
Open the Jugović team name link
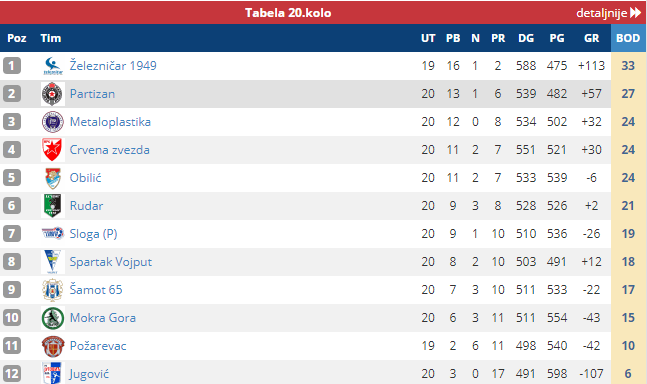(89, 374)
